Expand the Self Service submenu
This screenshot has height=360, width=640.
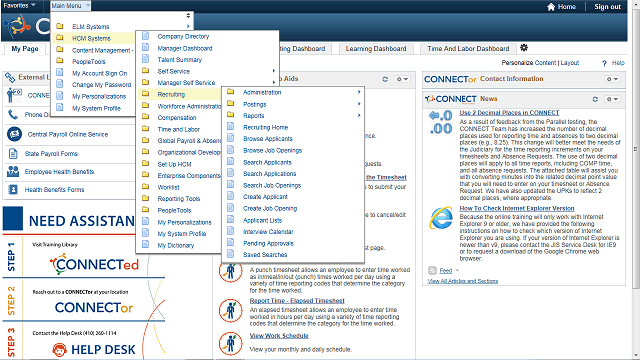click(274, 71)
